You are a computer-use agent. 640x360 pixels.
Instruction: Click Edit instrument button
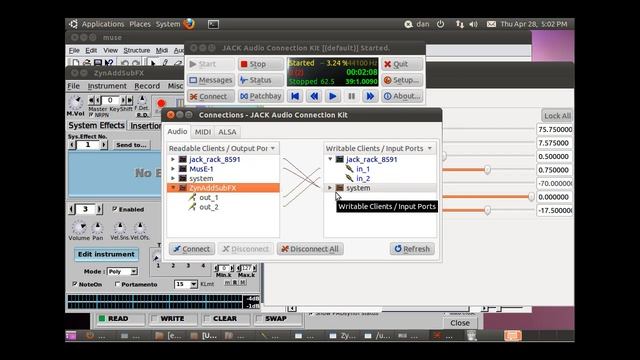[x=106, y=254]
